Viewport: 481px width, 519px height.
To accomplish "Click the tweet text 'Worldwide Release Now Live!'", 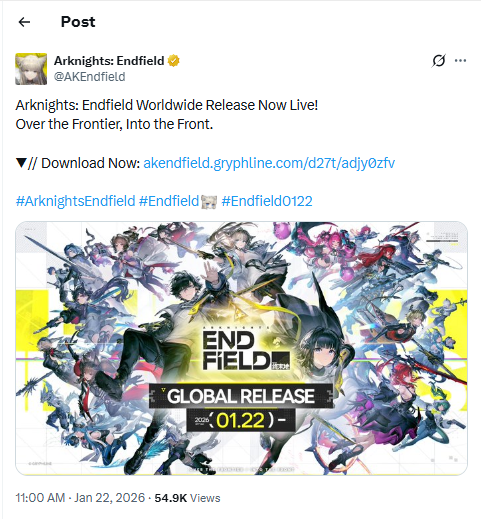I will point(227,105).
